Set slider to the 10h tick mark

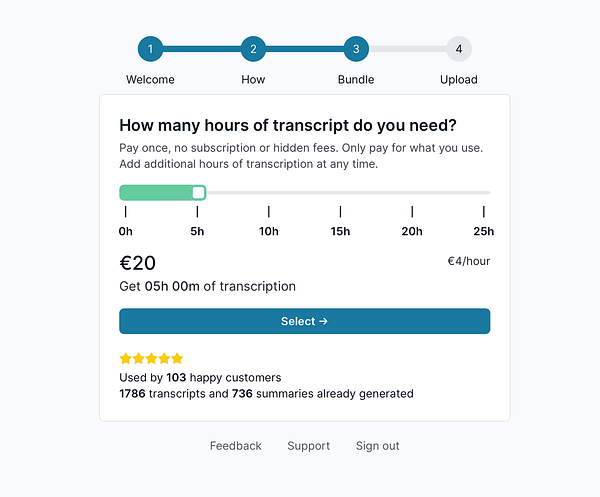269,192
